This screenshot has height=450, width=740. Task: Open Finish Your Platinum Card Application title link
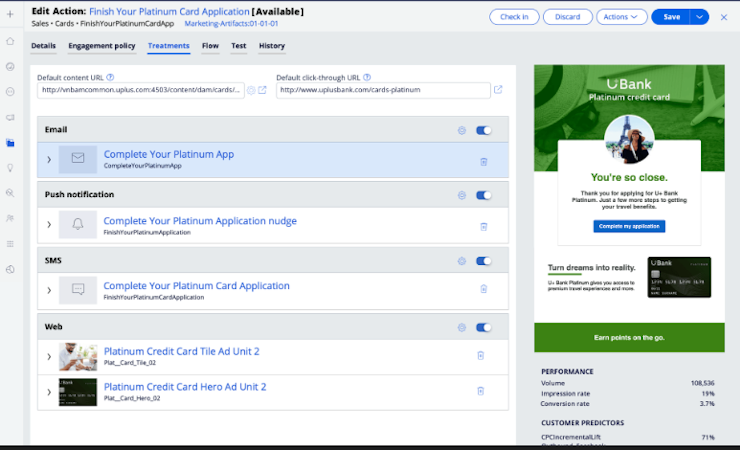point(169,11)
